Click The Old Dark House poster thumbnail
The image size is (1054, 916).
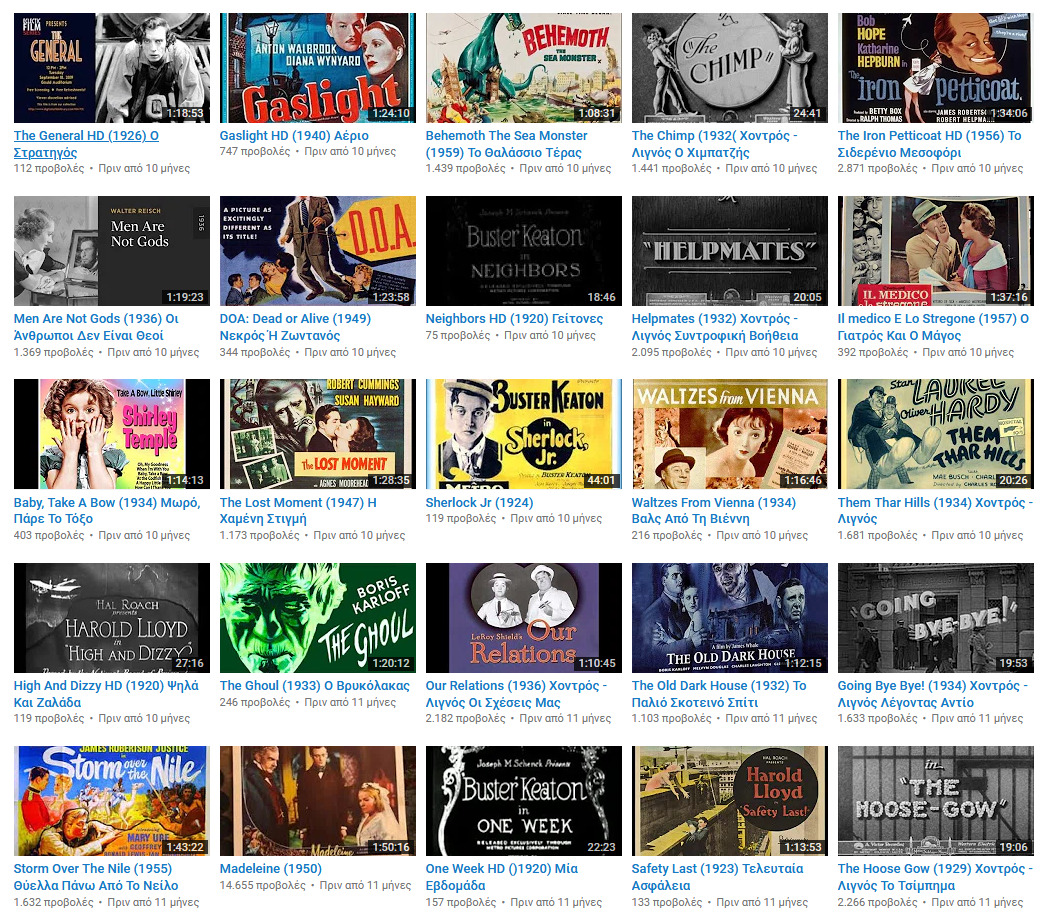[x=729, y=618]
